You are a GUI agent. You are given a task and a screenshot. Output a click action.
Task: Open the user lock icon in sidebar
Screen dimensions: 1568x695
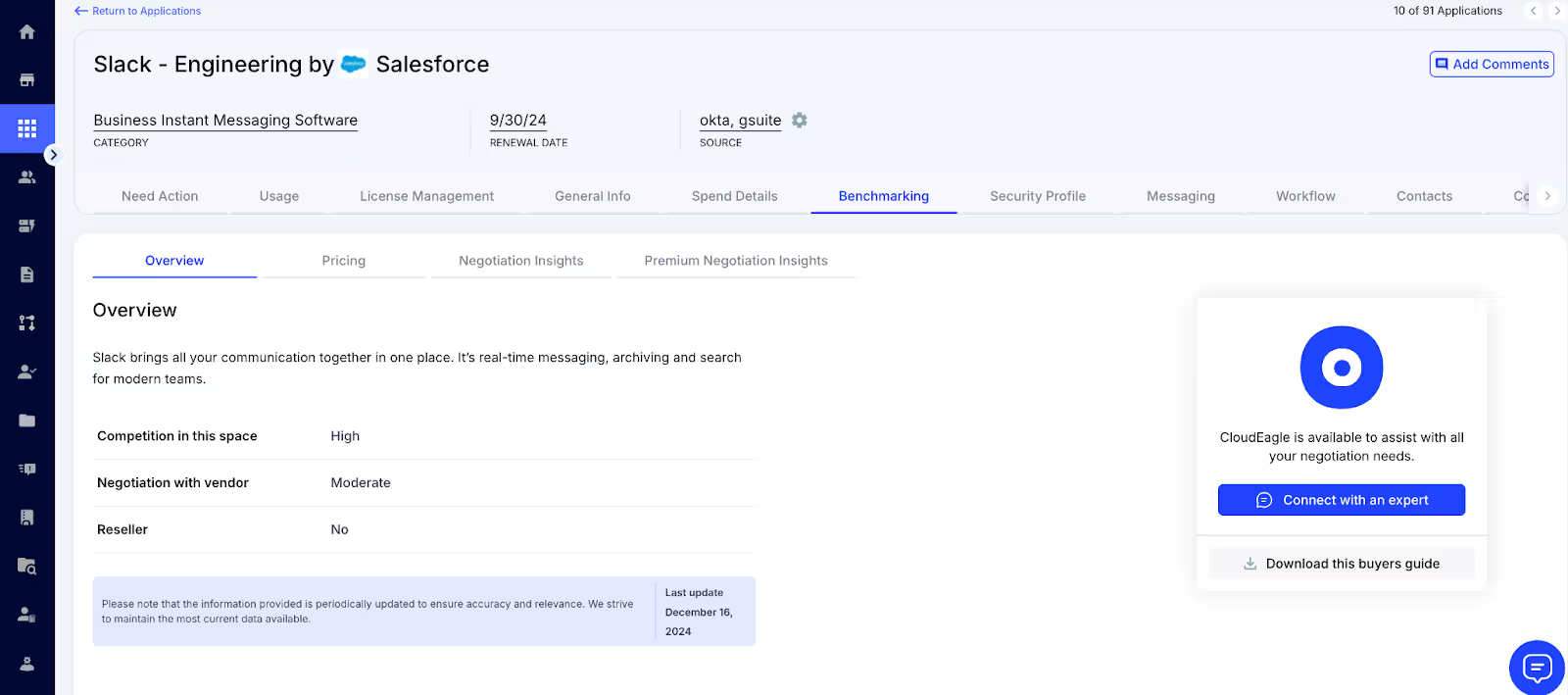point(27,615)
